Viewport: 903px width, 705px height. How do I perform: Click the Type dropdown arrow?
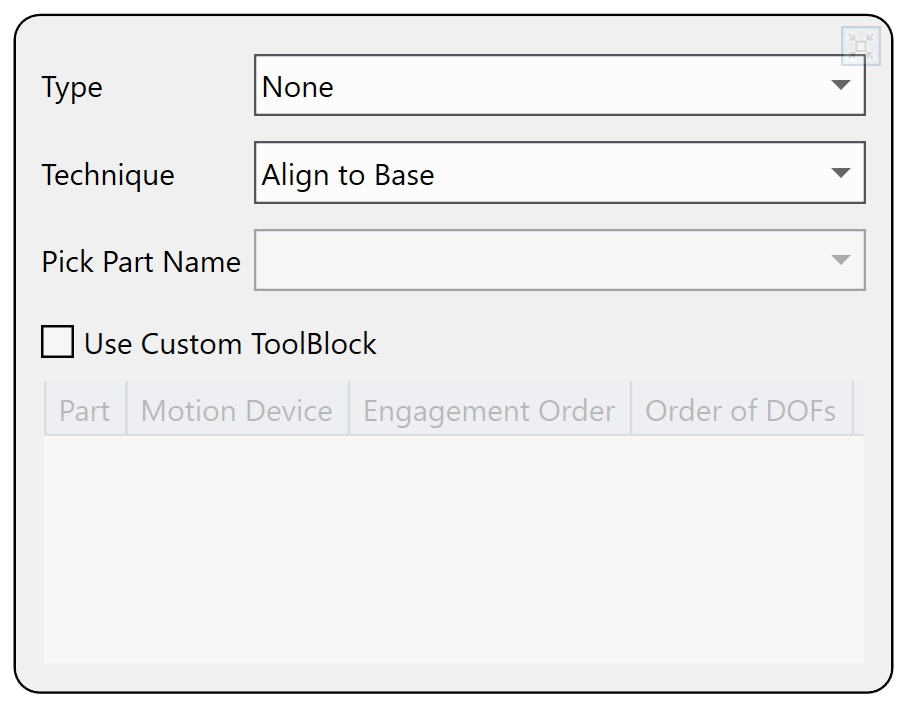841,86
